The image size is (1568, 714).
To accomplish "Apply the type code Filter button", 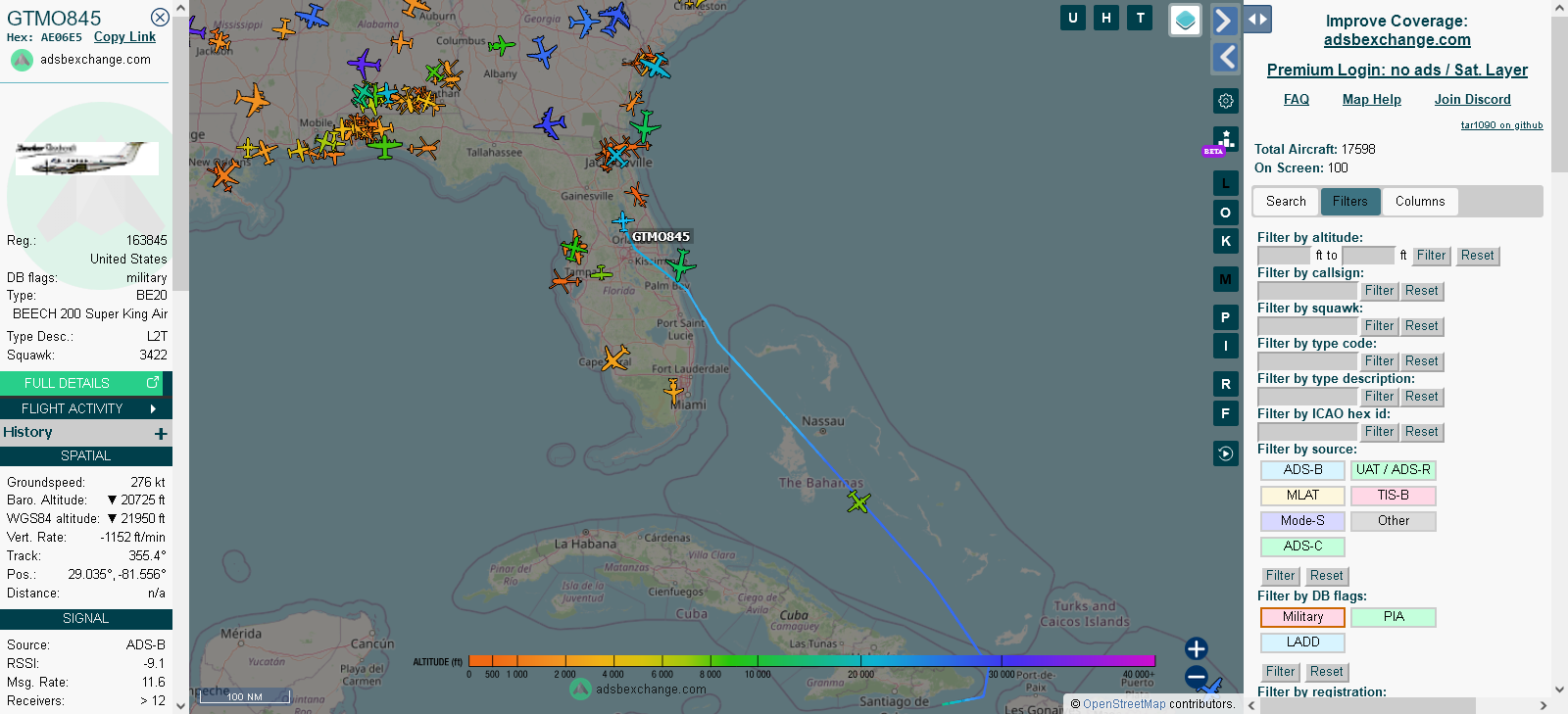I will [1380, 361].
